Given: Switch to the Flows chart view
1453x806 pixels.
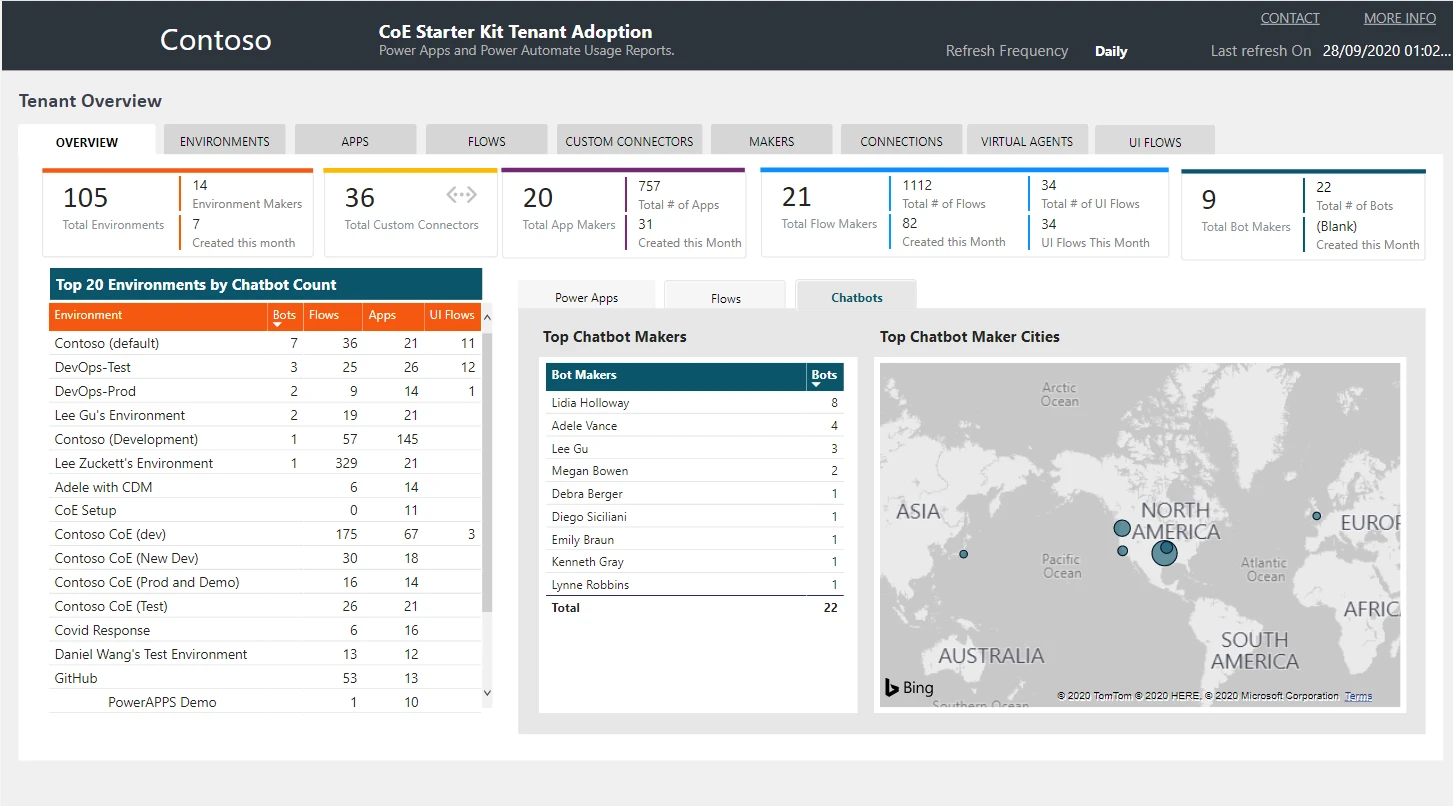Looking at the screenshot, I should (725, 298).
